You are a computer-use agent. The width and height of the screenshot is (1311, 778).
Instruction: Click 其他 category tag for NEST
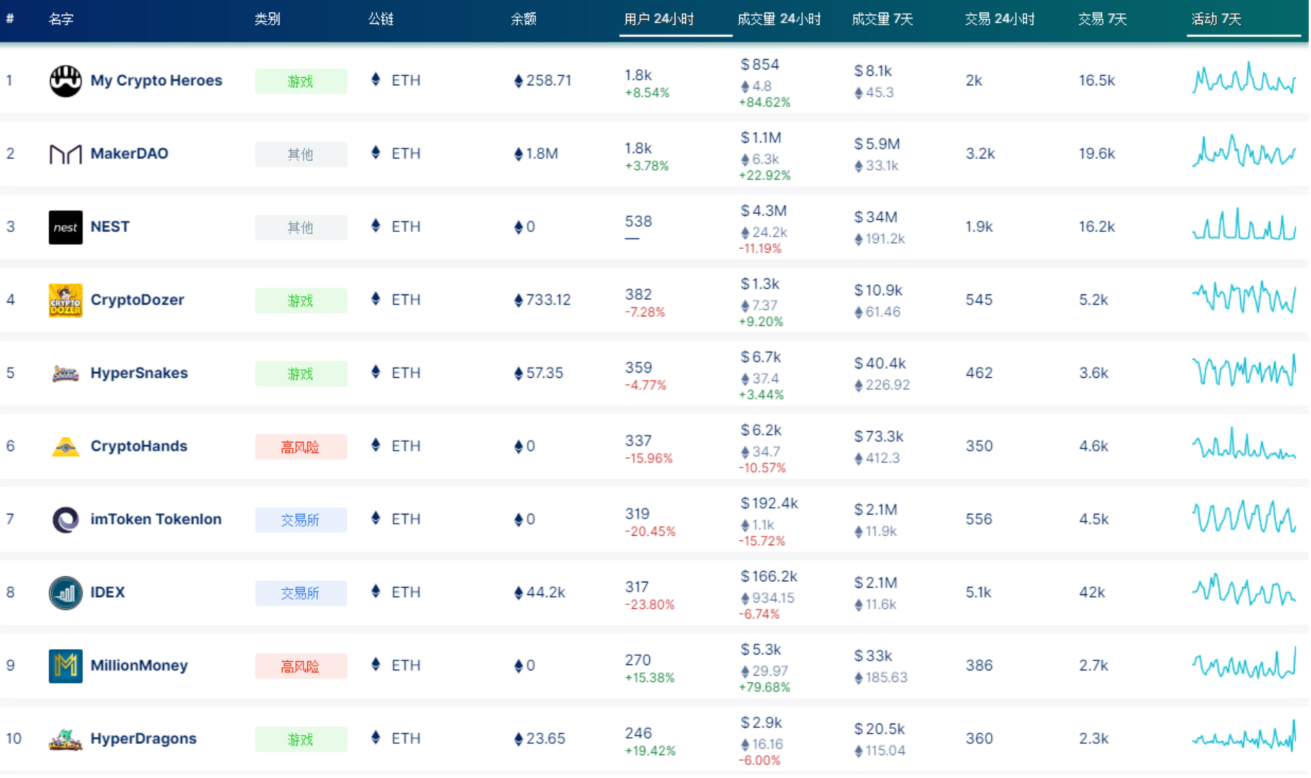pyautogui.click(x=301, y=227)
